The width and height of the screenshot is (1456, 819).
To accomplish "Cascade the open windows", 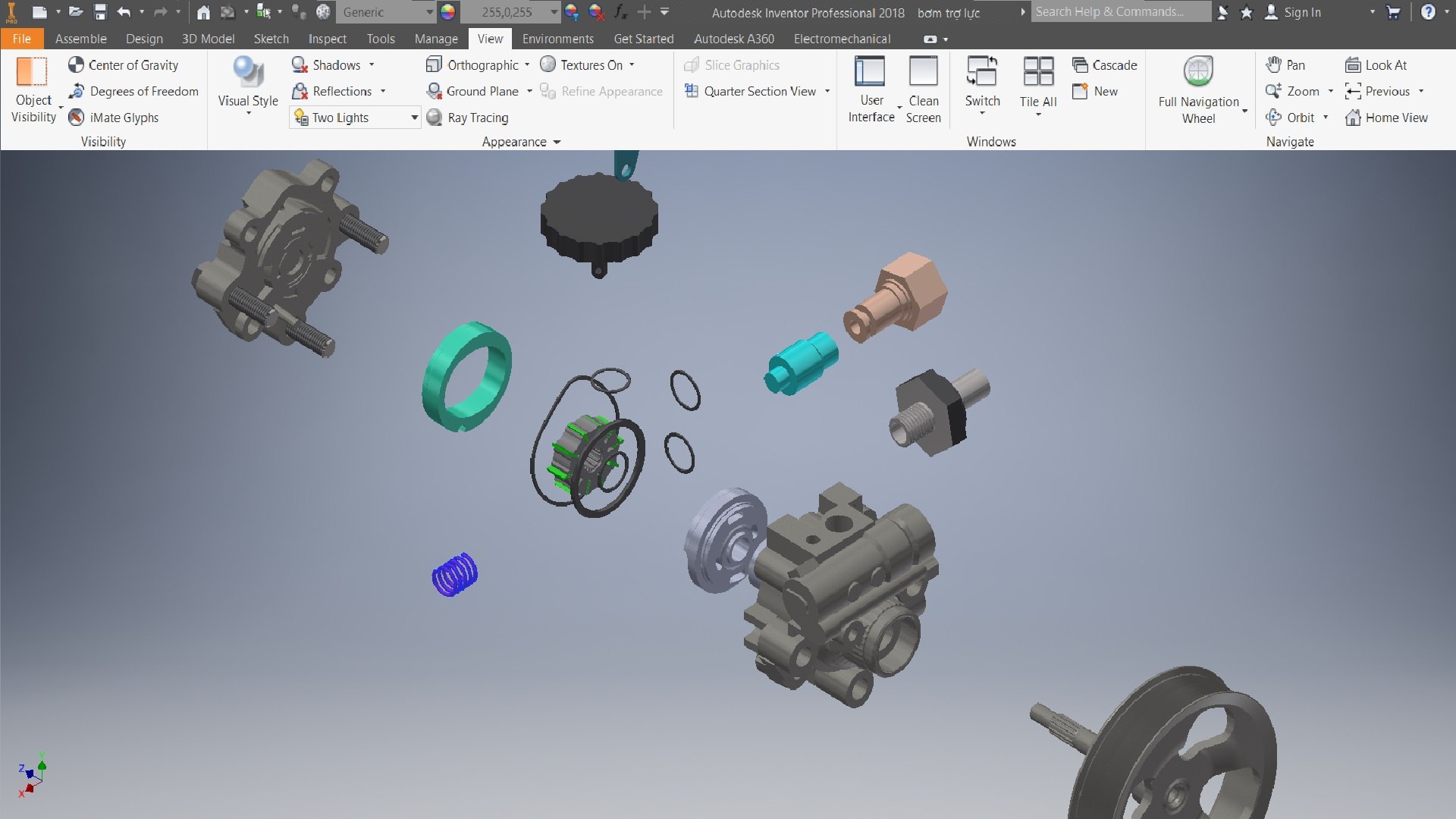I will (x=1104, y=65).
